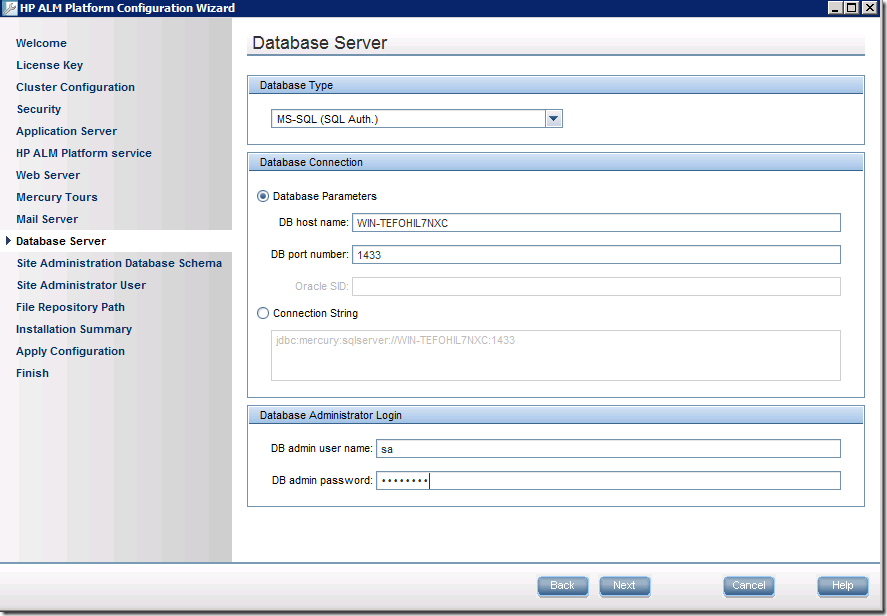Select the Security step

point(38,109)
